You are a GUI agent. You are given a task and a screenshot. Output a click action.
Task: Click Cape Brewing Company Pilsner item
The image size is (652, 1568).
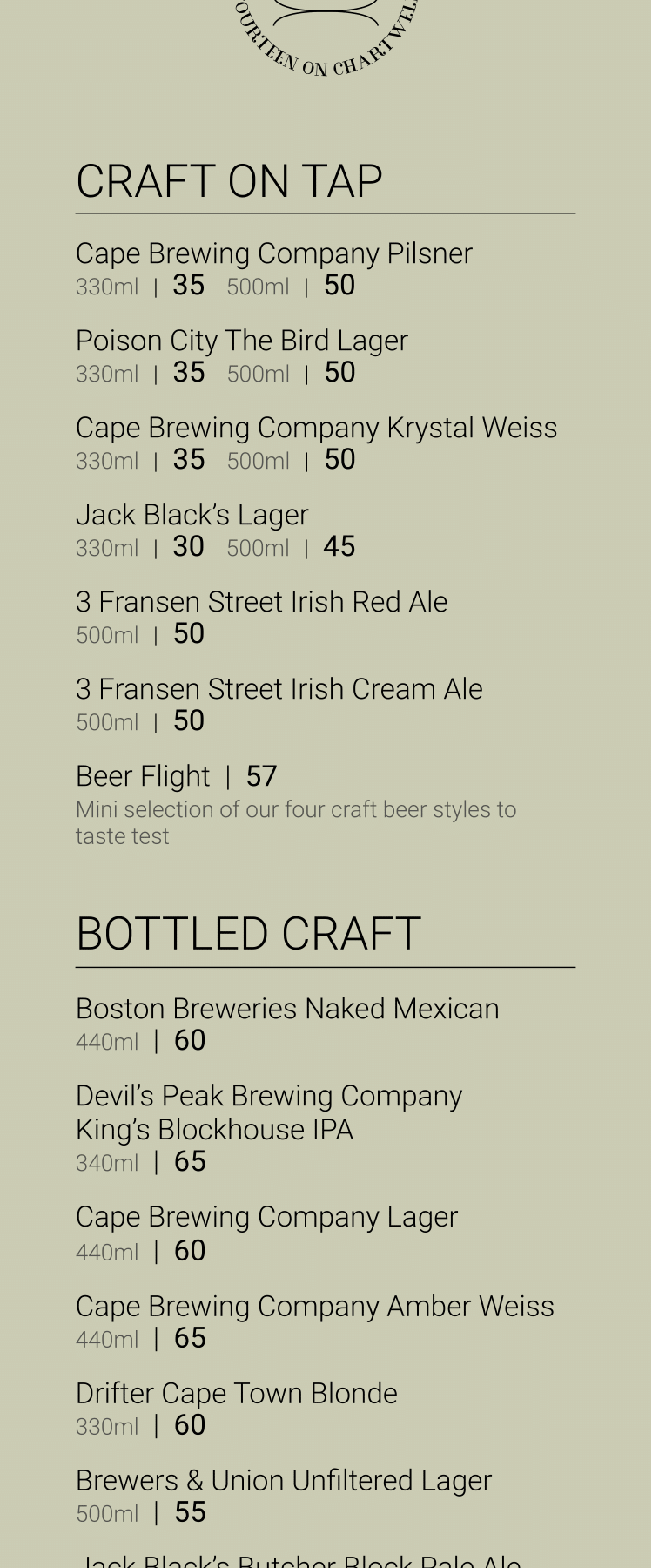click(273, 253)
